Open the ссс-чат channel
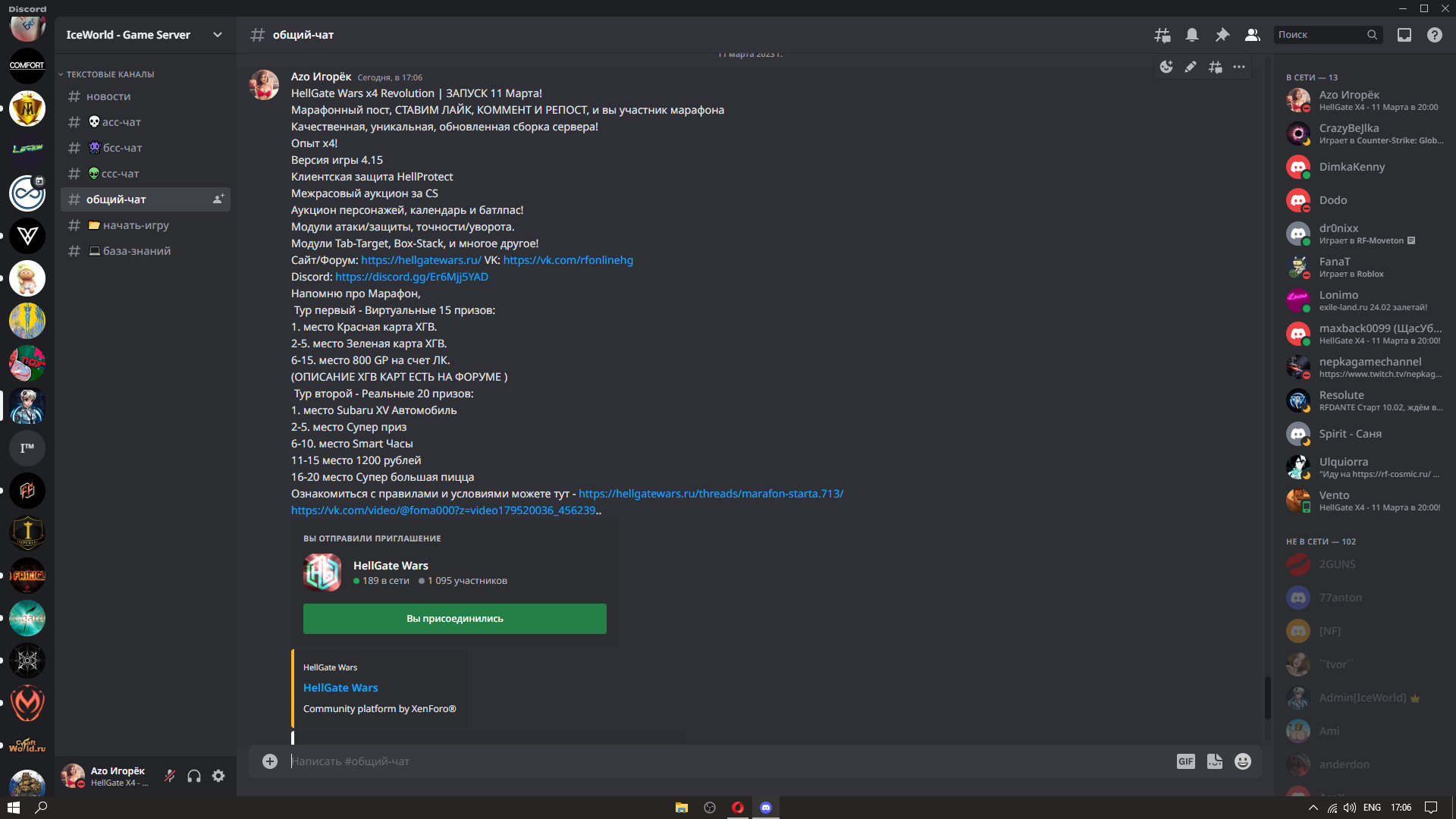Screen dimensions: 1456x819 coord(146,174)
